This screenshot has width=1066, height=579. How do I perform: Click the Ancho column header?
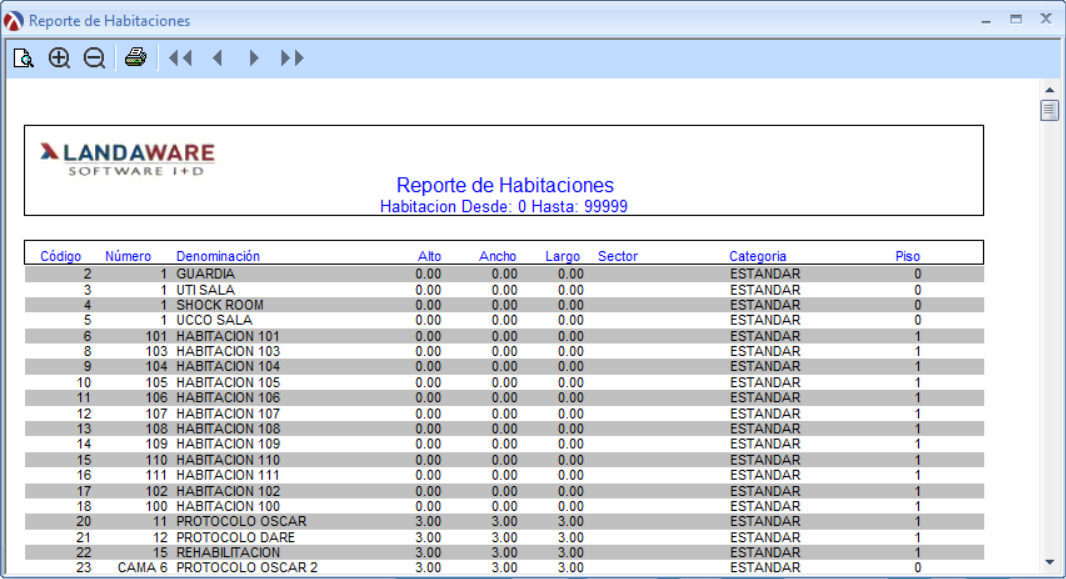click(498, 256)
